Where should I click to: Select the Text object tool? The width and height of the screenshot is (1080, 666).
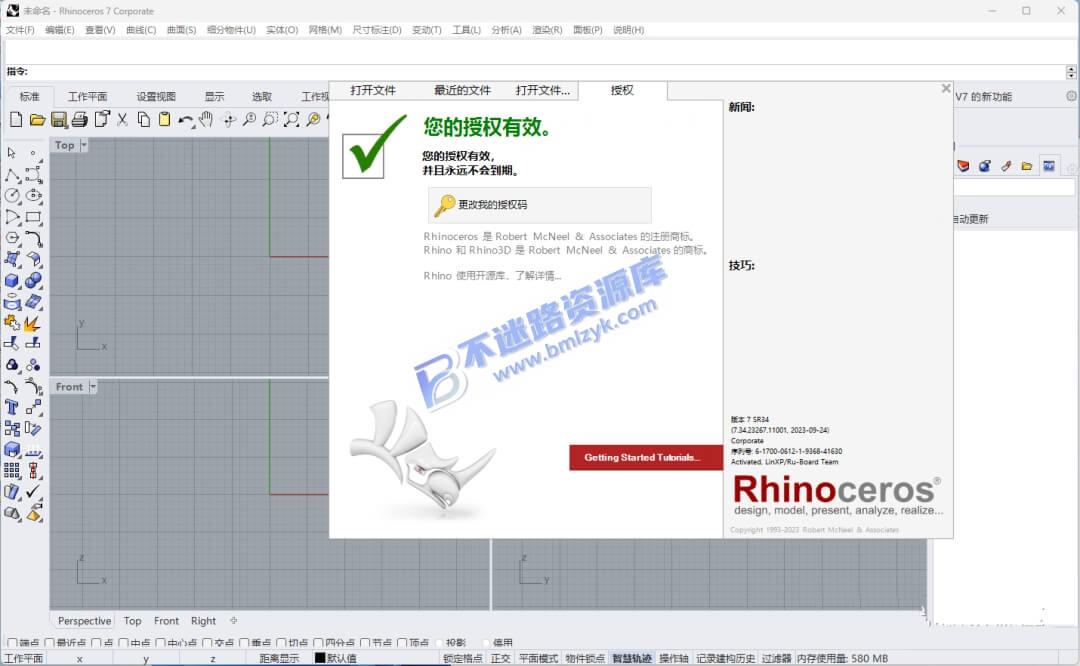pyautogui.click(x=12, y=407)
